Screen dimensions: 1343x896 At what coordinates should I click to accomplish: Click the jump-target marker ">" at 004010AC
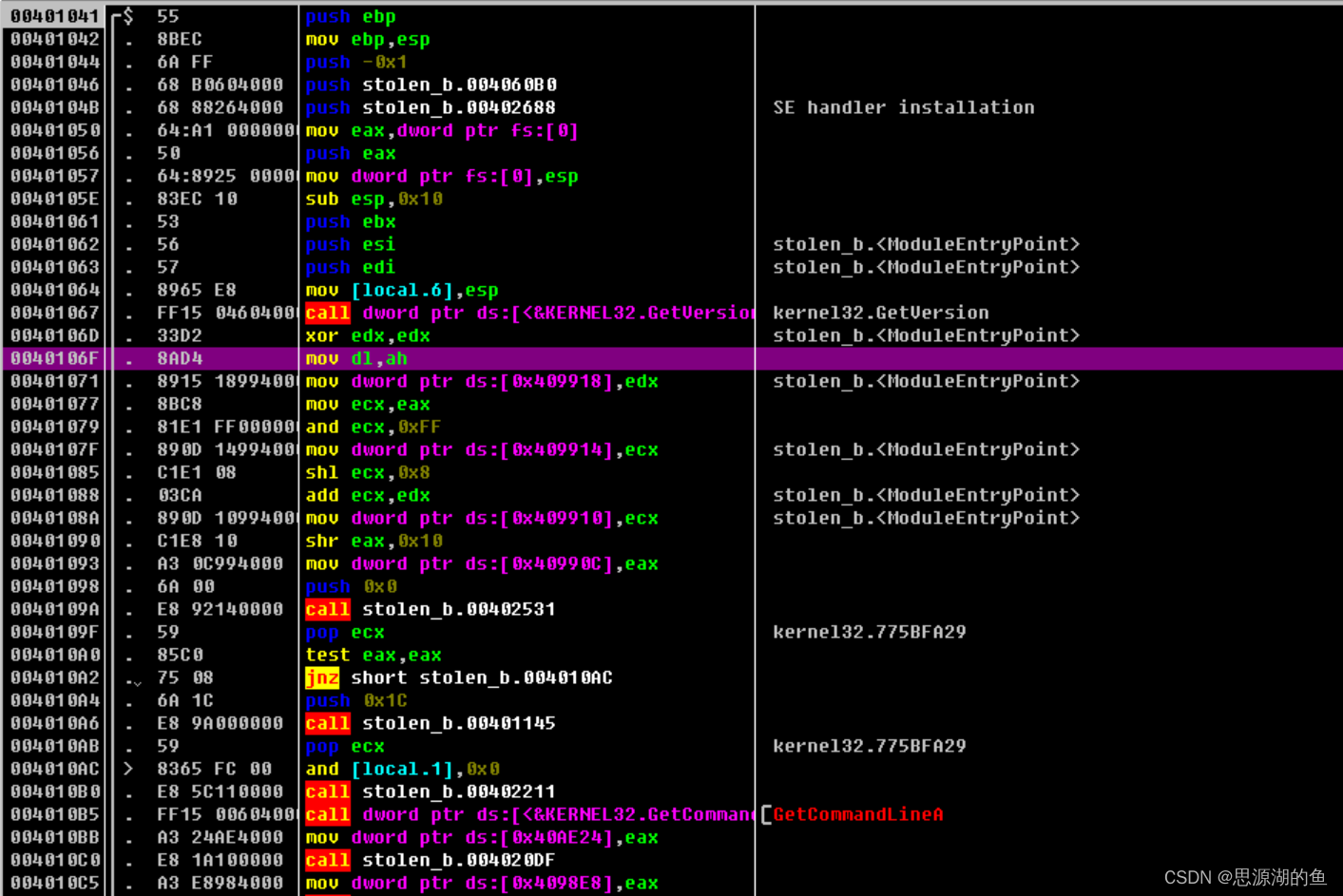coord(128,769)
